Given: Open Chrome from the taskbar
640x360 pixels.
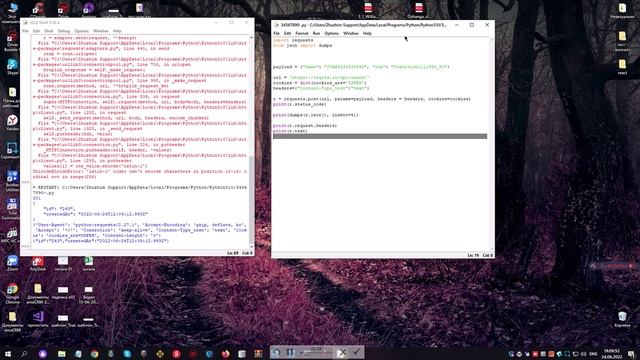Looking at the screenshot, I should pyautogui.click(x=94, y=353).
